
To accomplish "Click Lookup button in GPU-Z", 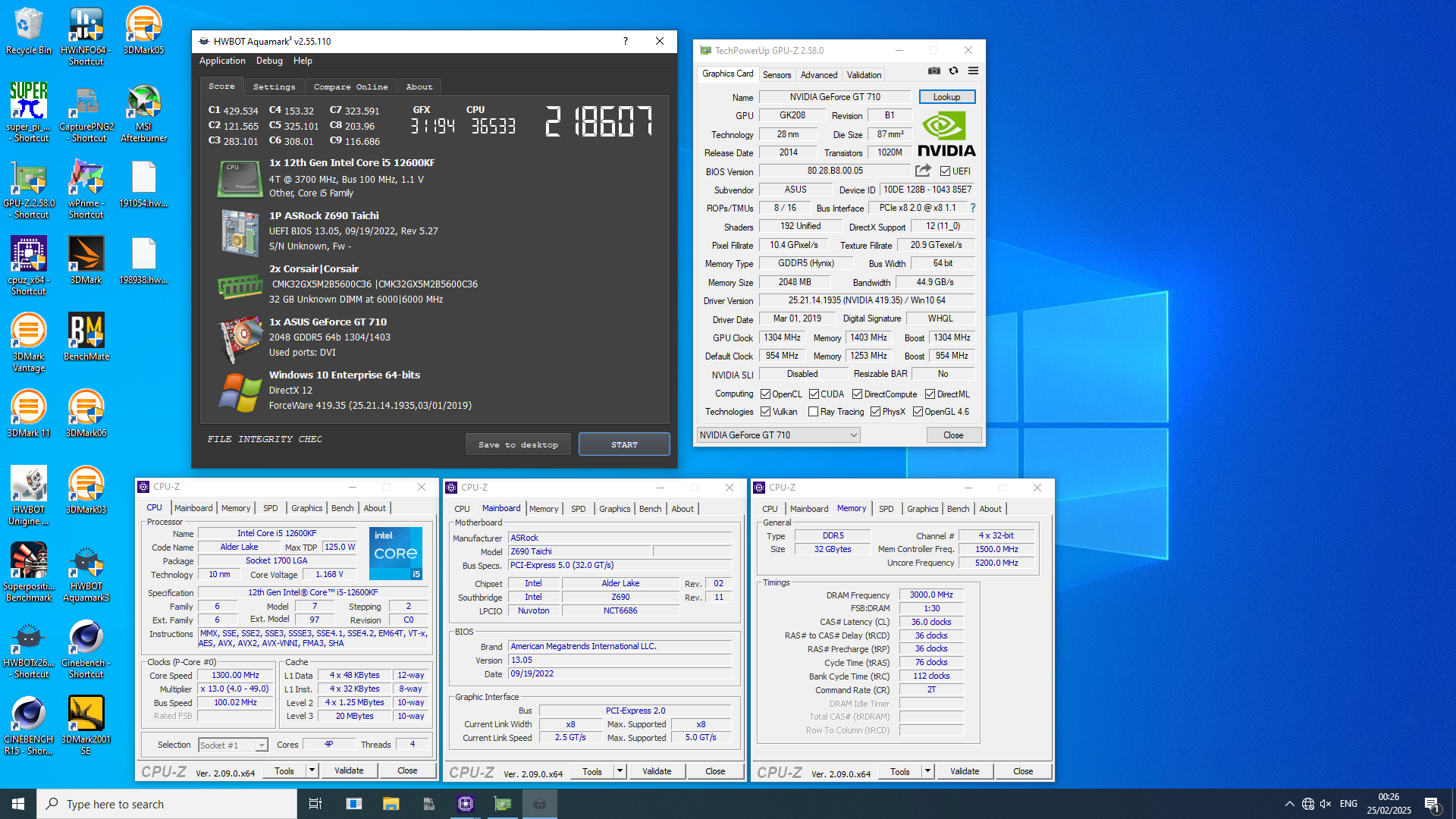I will pyautogui.click(x=946, y=97).
